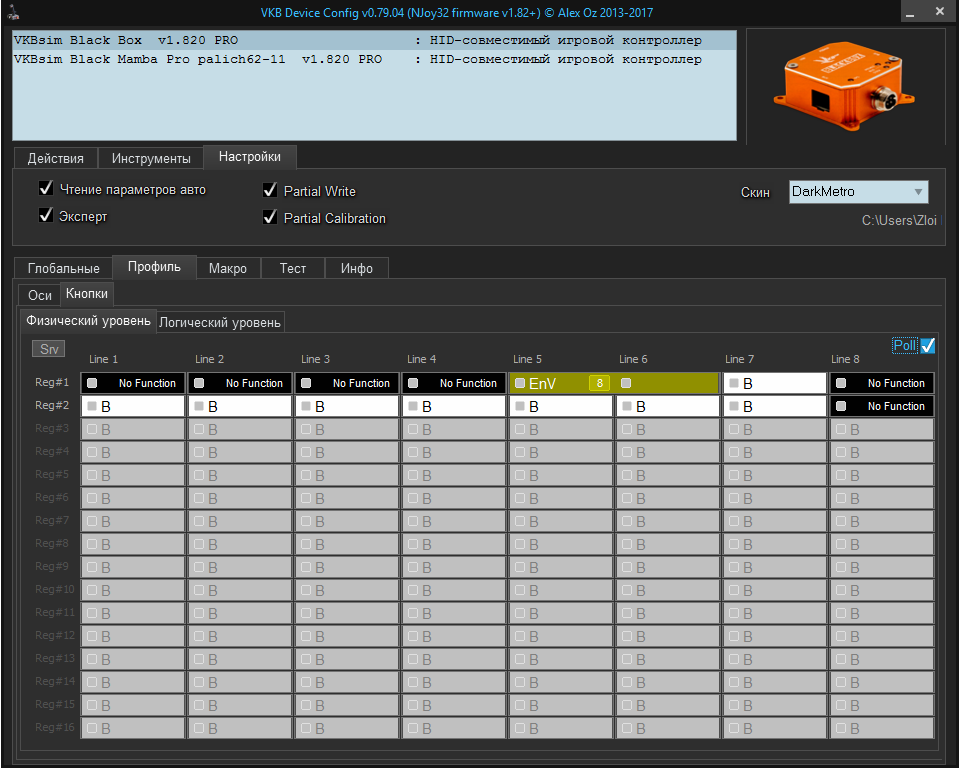Click the C:\Users\Zloi path text
This screenshot has height=768, width=959.
899,221
